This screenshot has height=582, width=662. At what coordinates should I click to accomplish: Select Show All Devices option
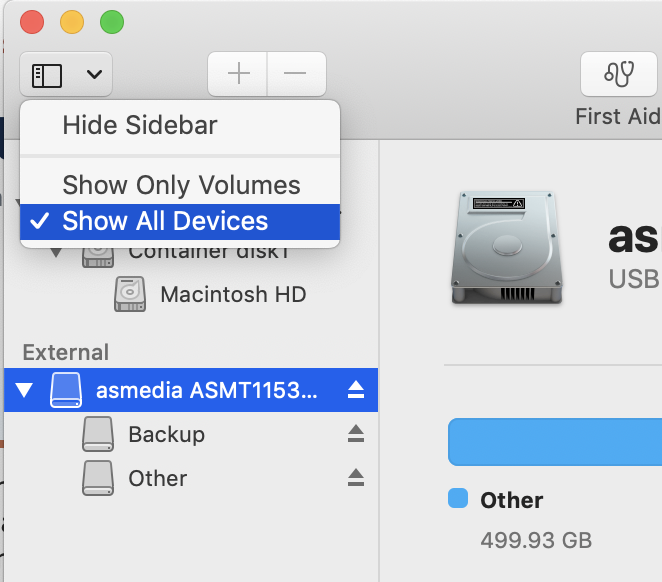pyautogui.click(x=165, y=221)
